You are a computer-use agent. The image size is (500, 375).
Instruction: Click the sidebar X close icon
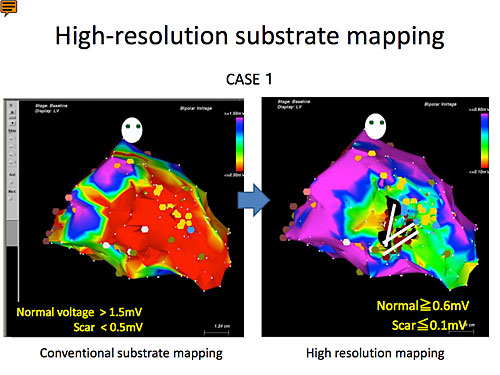[x=11, y=105]
